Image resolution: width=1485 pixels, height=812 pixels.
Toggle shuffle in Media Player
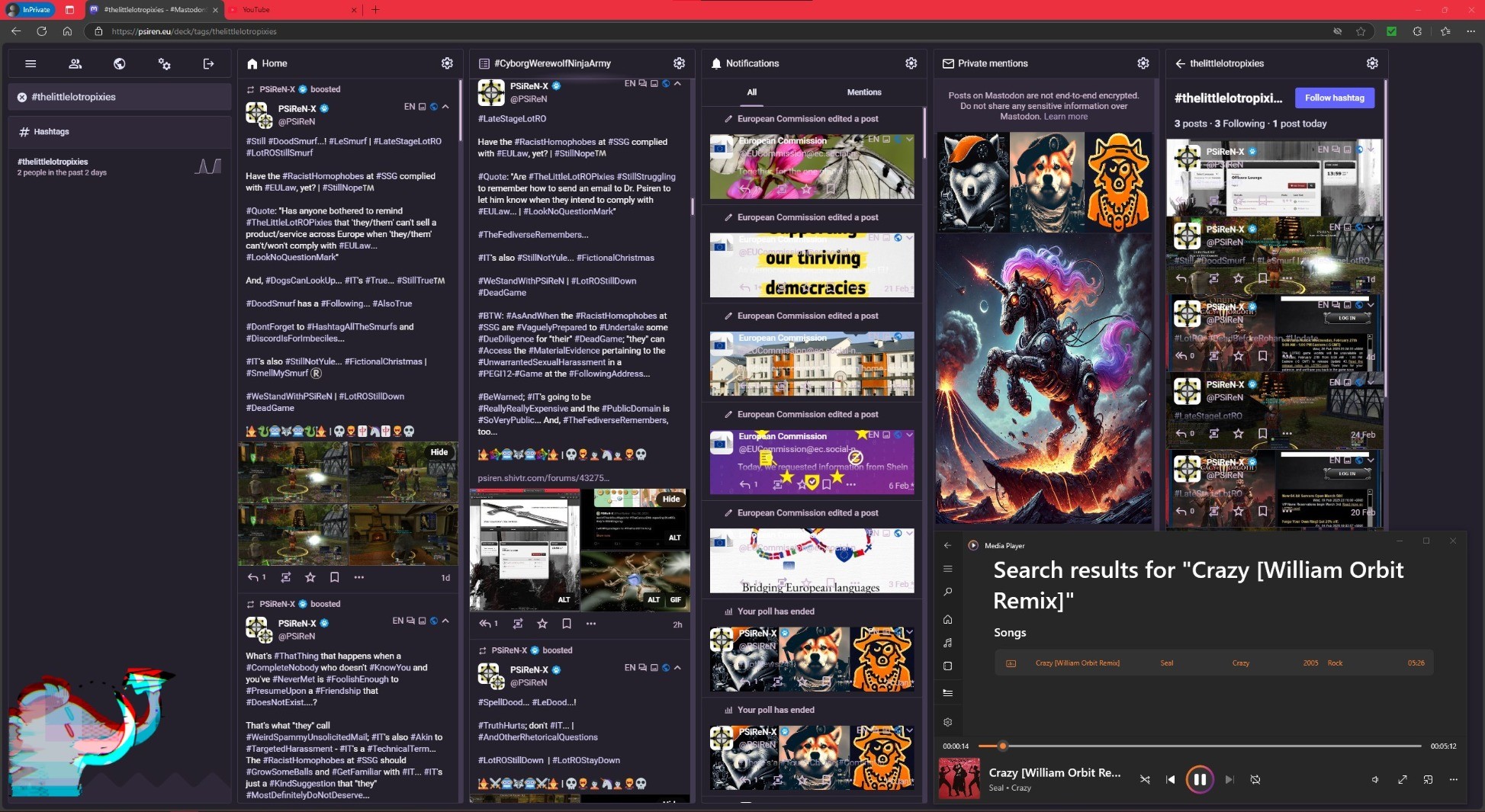1144,779
